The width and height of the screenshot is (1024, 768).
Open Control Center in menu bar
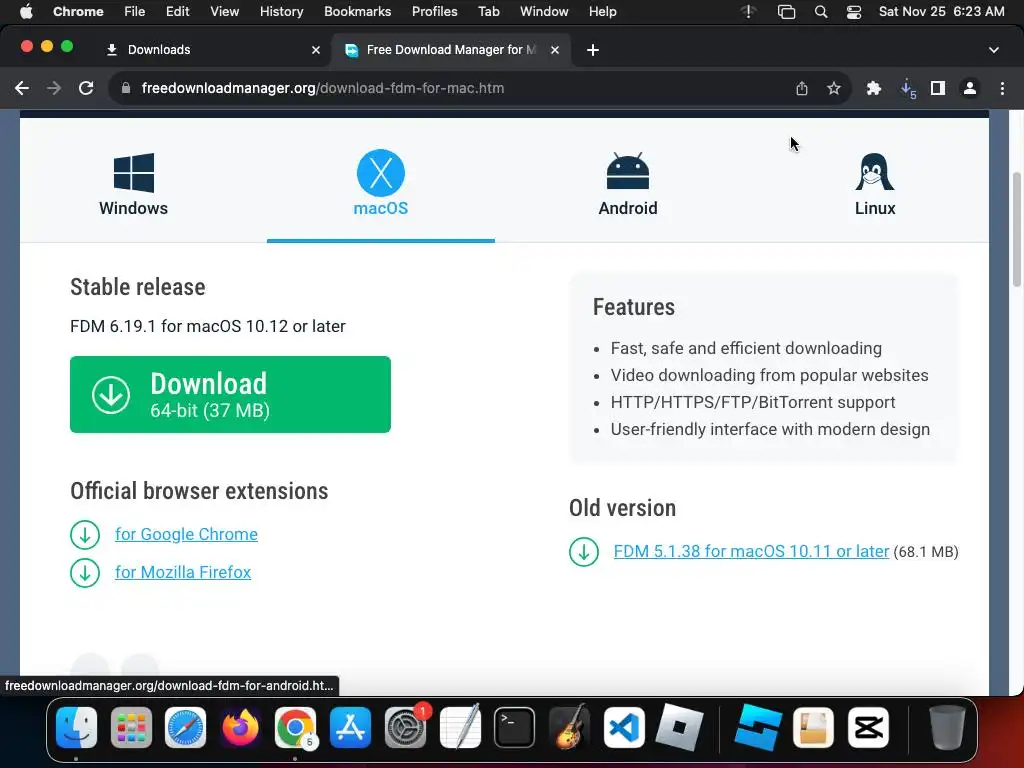[854, 12]
